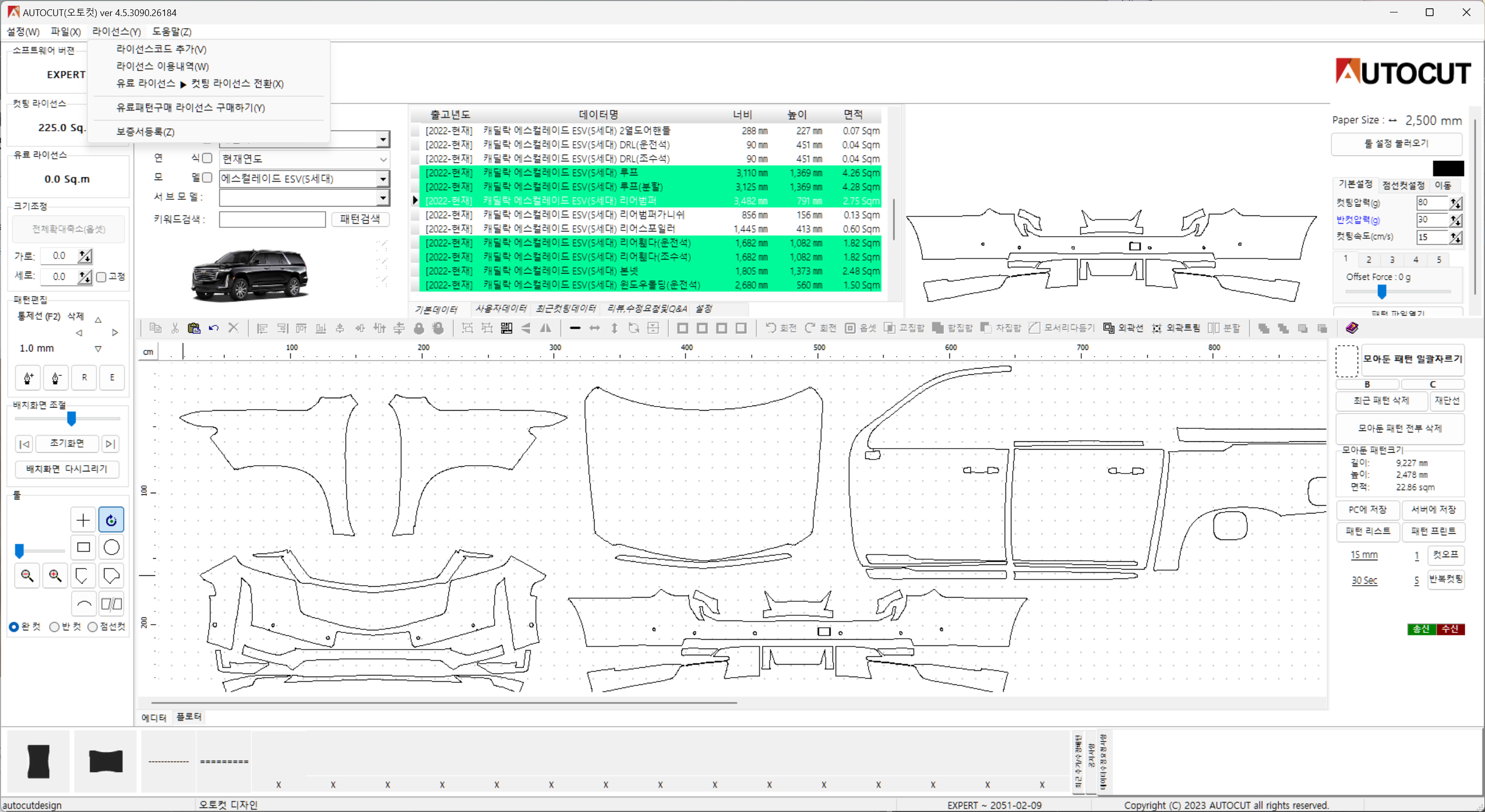Open the 현재연도 year dropdown
The image size is (1485, 812).
pos(383,159)
